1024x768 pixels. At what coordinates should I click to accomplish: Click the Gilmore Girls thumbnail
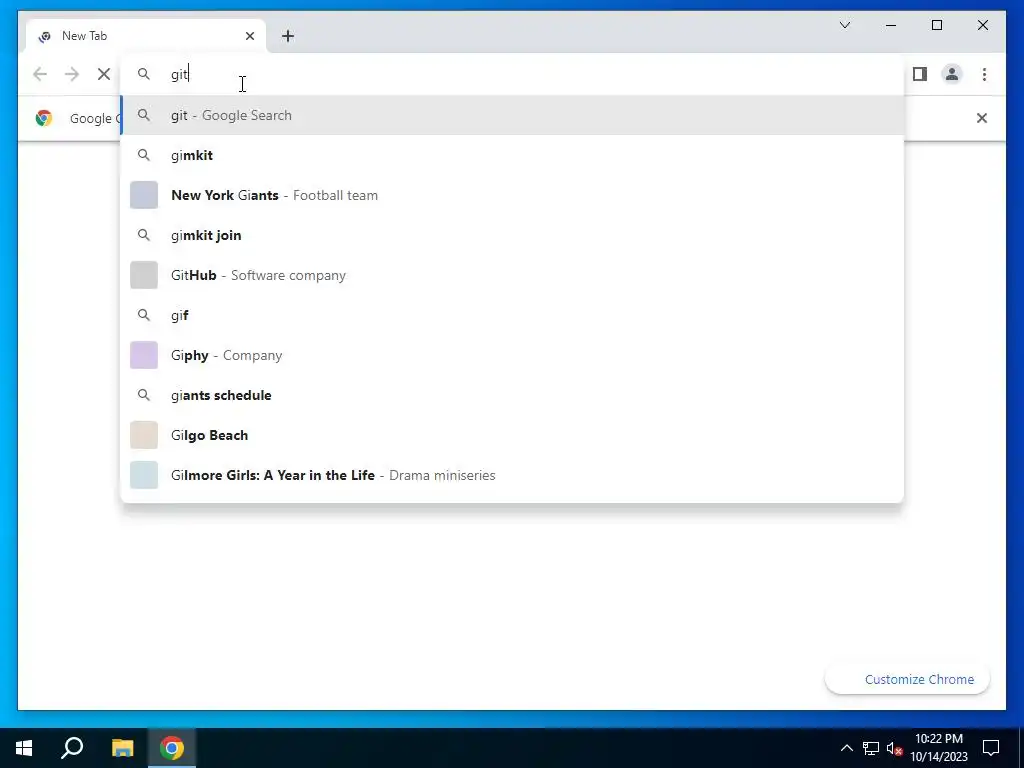(144, 475)
